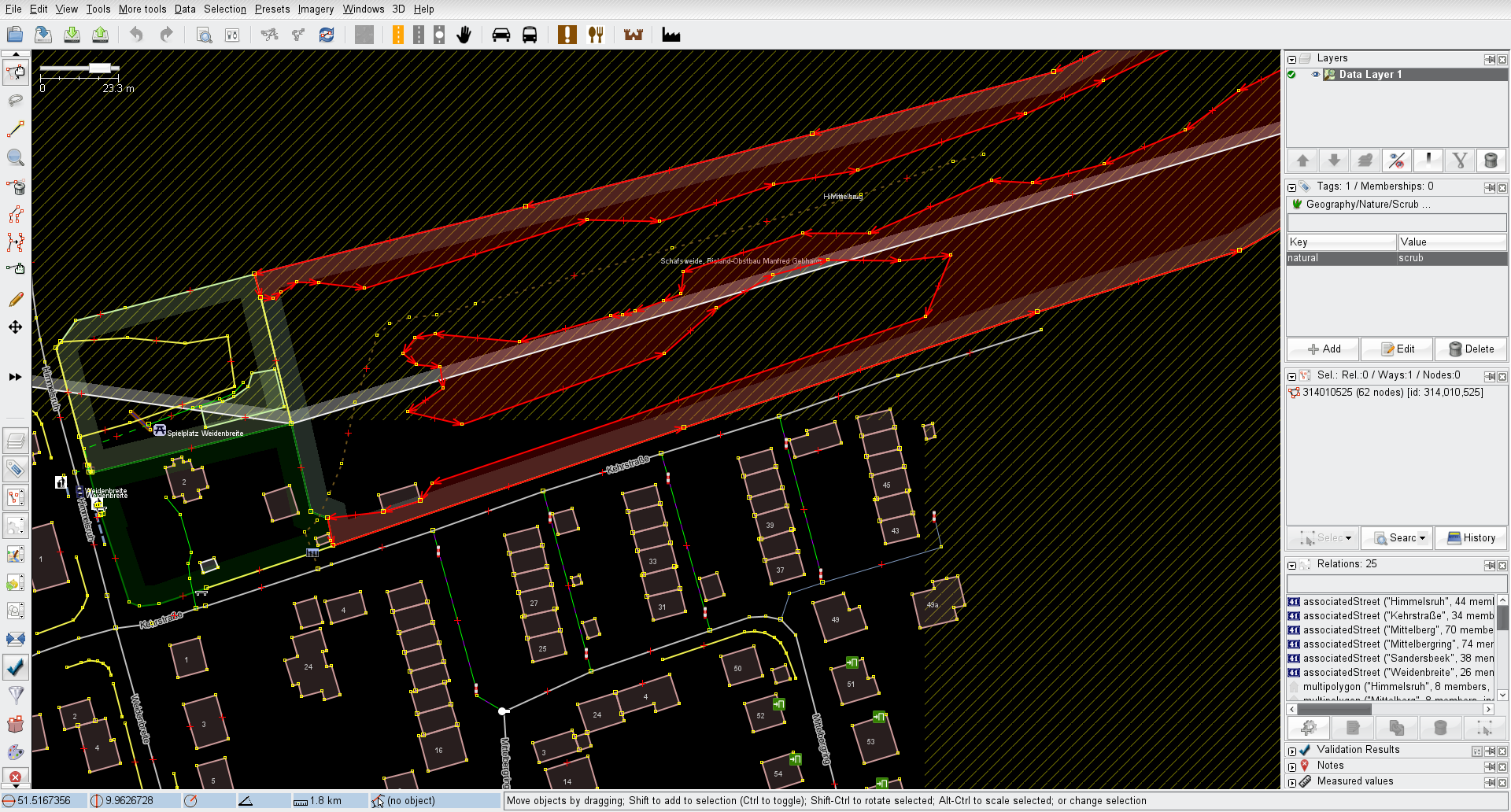Viewport: 1511px width, 812px height.
Task: Open the Search dropdown arrow in selection panel
Action: 1423,538
